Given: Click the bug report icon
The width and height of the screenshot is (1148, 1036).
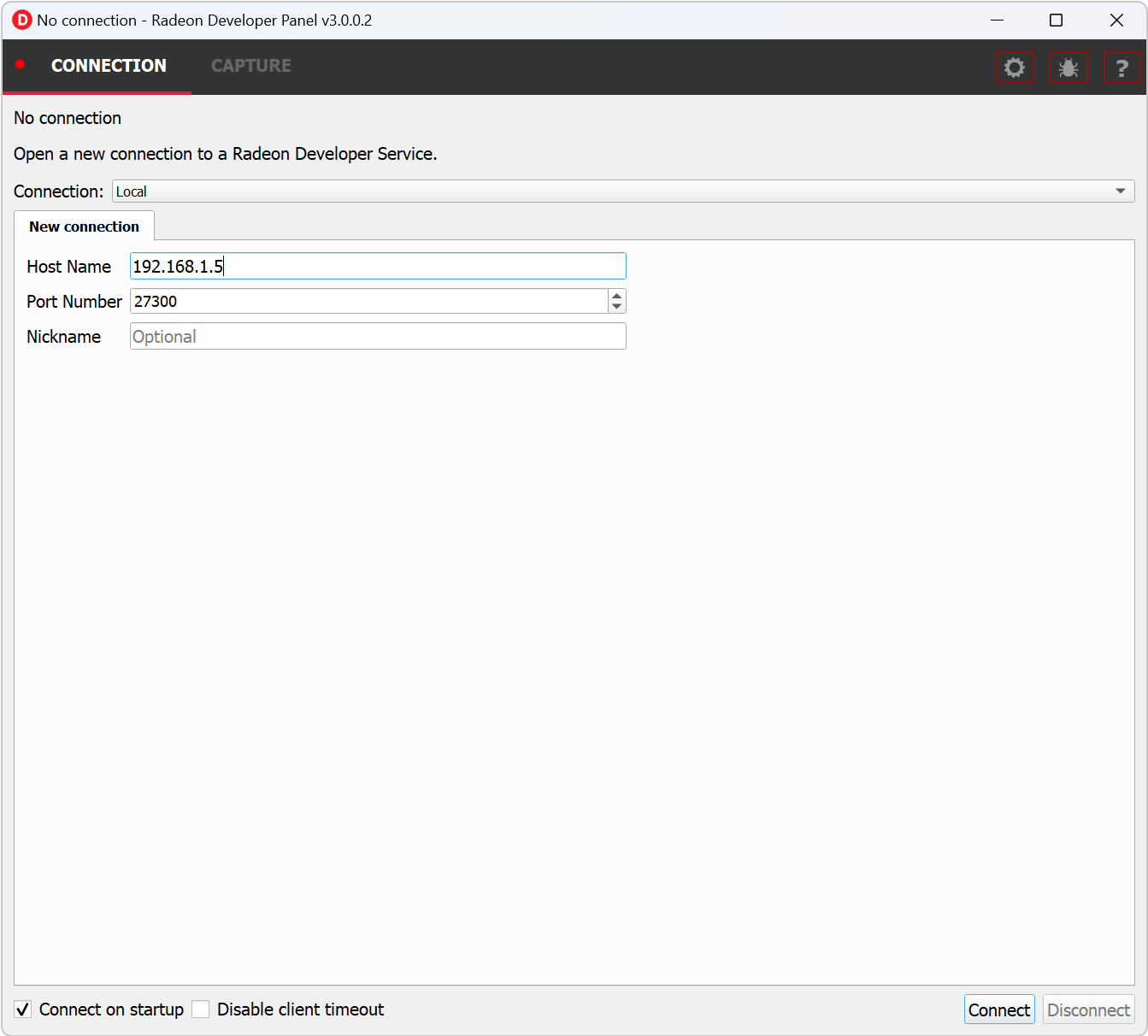Looking at the screenshot, I should pyautogui.click(x=1069, y=68).
